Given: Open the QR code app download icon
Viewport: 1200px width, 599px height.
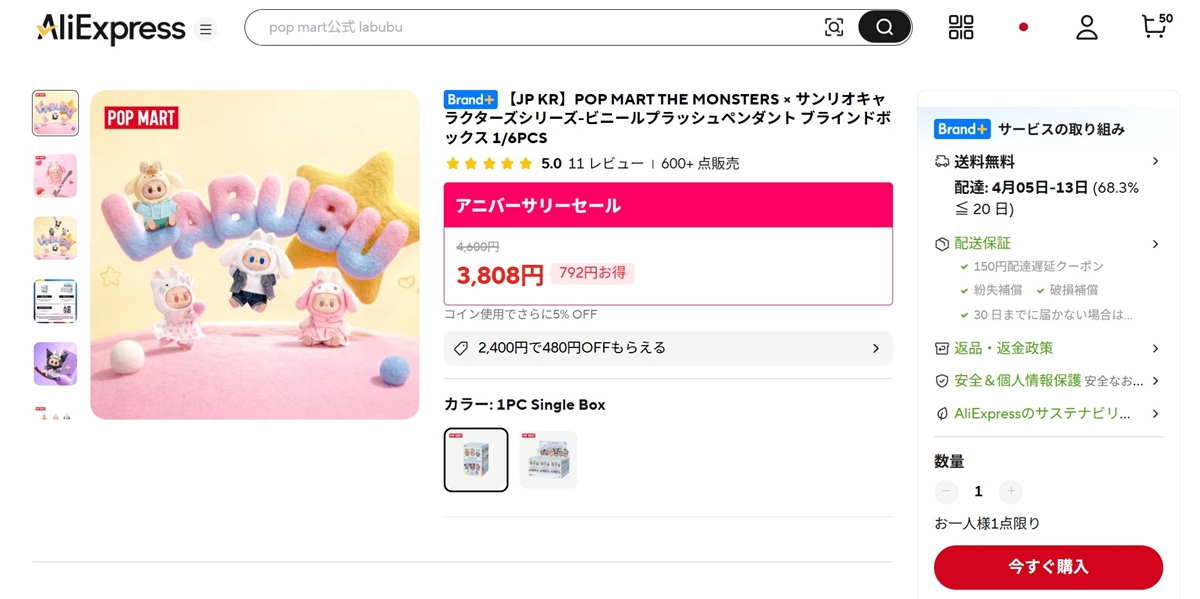Looking at the screenshot, I should point(960,27).
